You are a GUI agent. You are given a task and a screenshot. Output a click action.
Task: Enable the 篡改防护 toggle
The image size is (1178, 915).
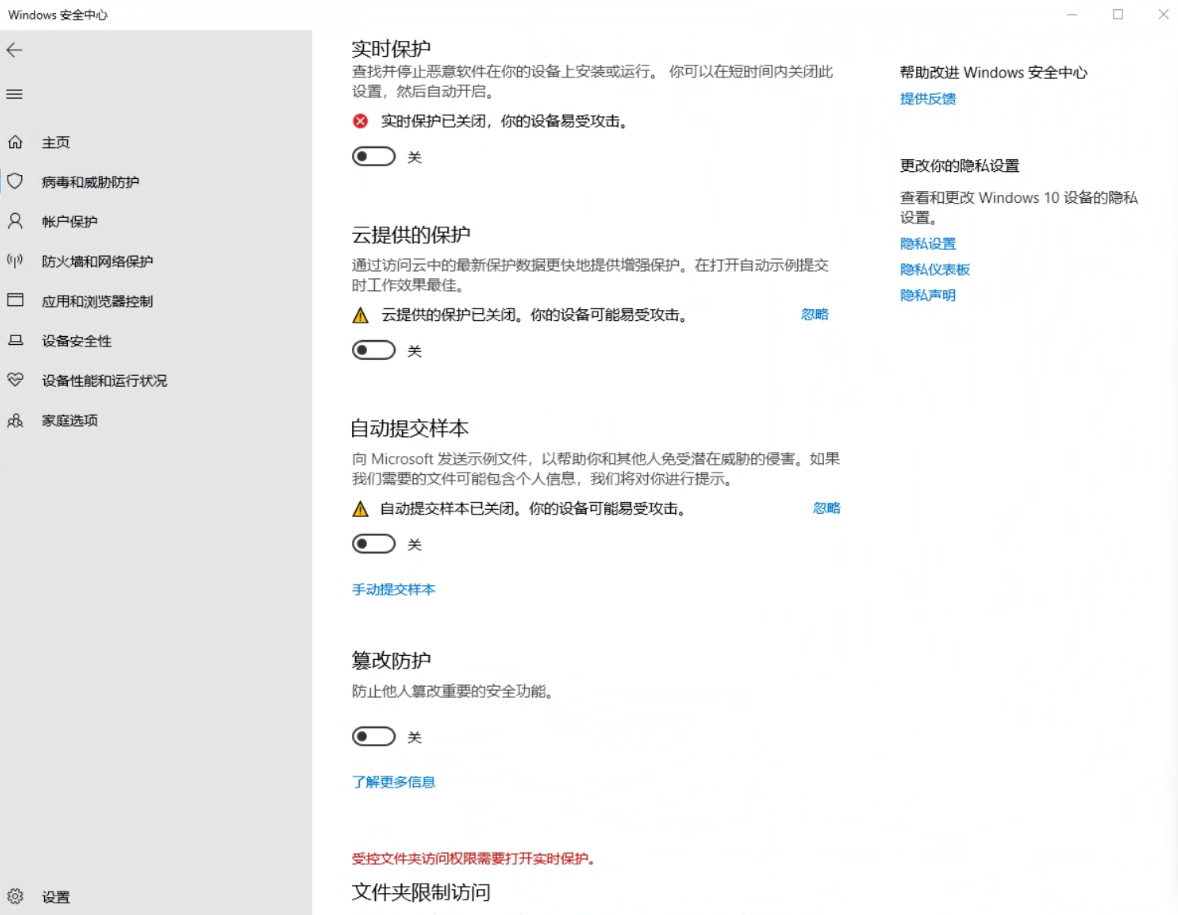click(374, 737)
